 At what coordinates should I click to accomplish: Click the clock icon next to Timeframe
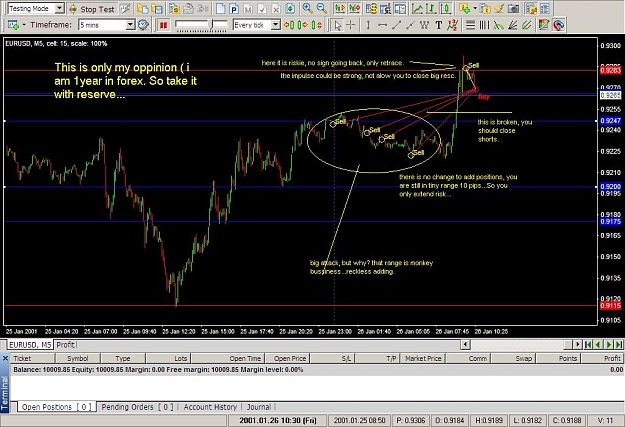tap(143, 25)
